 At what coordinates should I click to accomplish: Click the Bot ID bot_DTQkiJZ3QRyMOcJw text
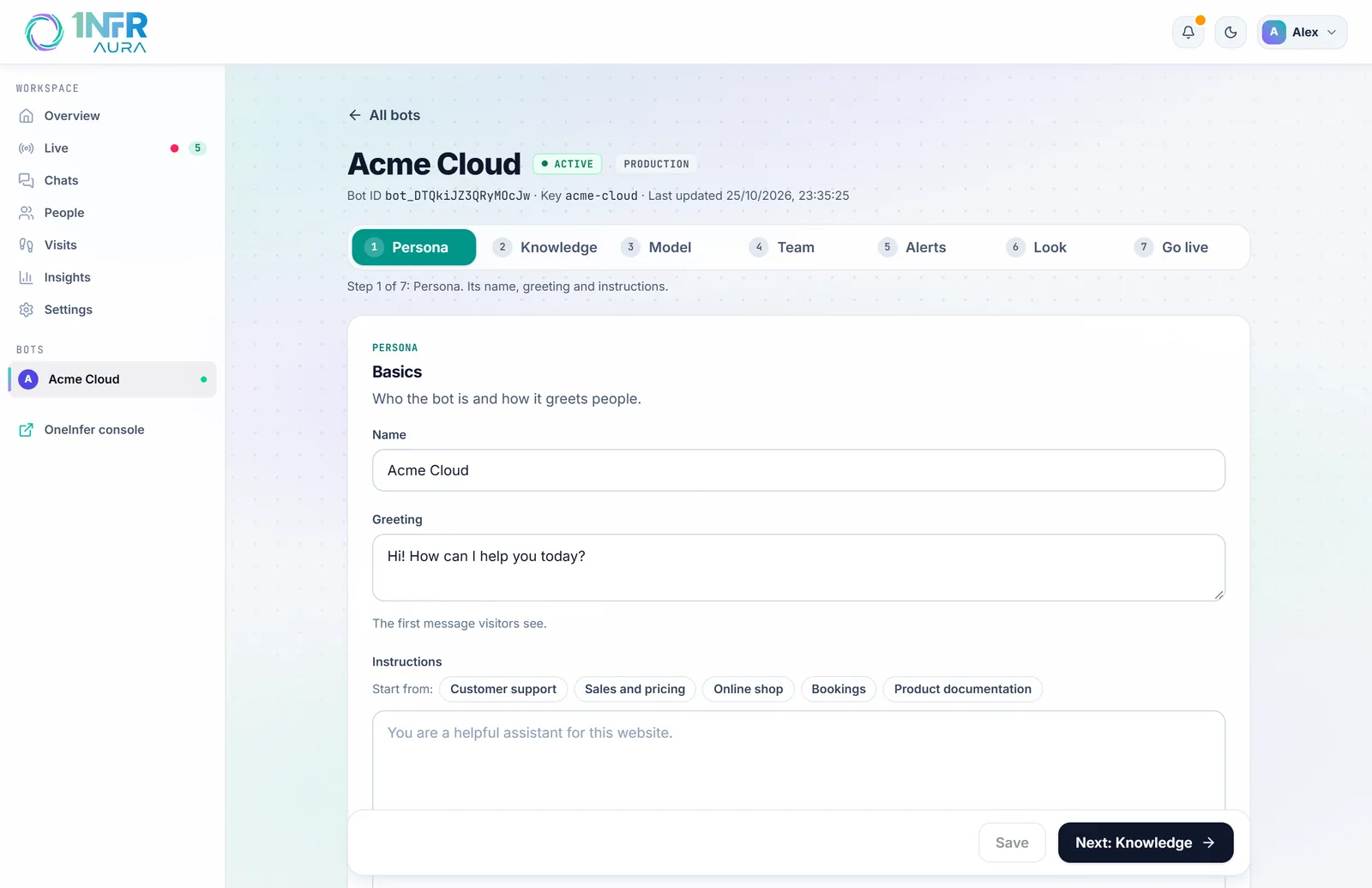pos(458,196)
